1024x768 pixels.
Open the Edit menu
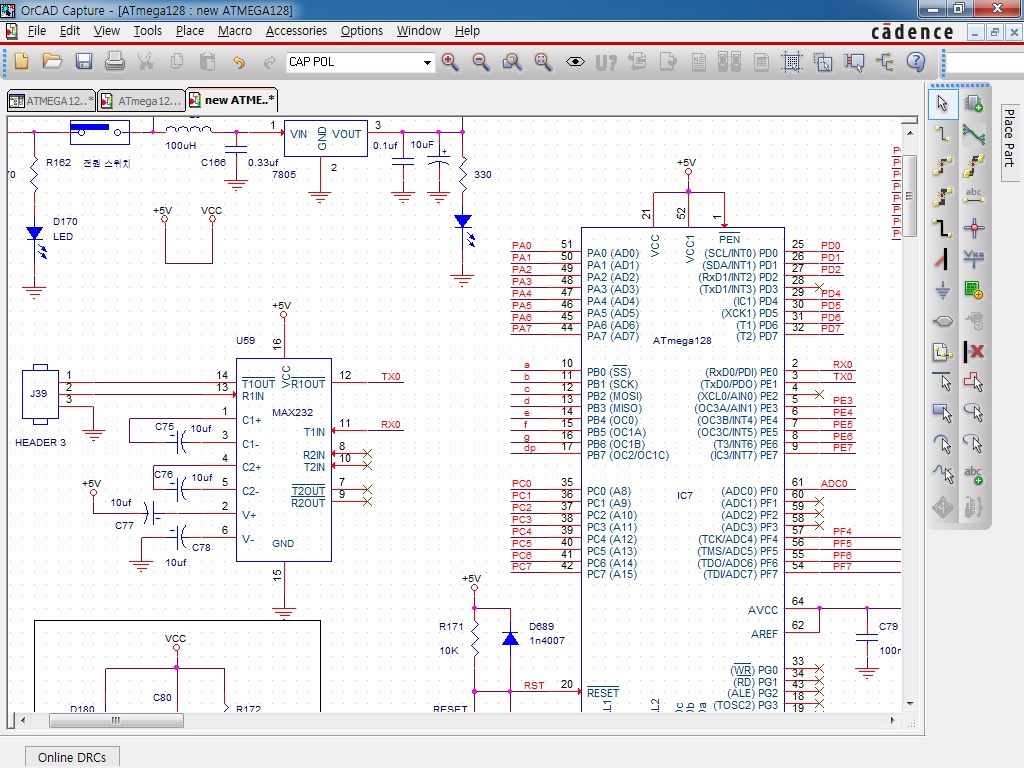tap(69, 31)
